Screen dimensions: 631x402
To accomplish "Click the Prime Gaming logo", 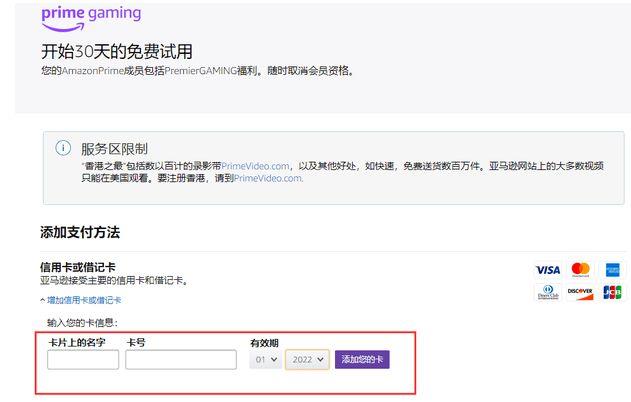I will (x=90, y=16).
